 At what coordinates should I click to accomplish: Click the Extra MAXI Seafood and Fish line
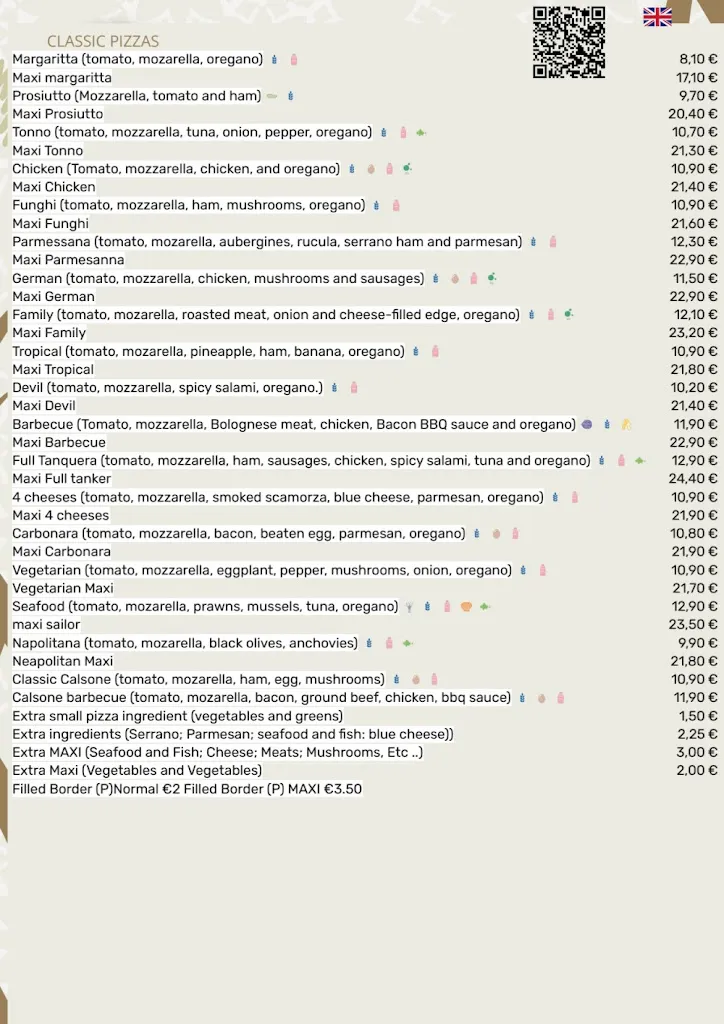pos(217,753)
